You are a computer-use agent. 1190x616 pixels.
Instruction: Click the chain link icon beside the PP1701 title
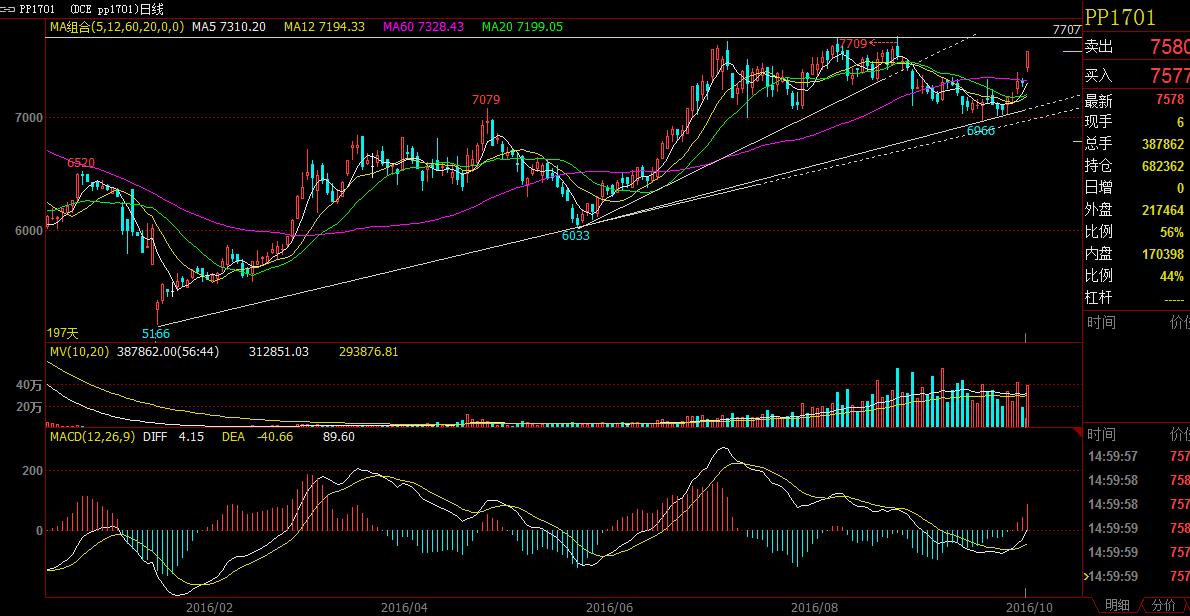(x=9, y=9)
